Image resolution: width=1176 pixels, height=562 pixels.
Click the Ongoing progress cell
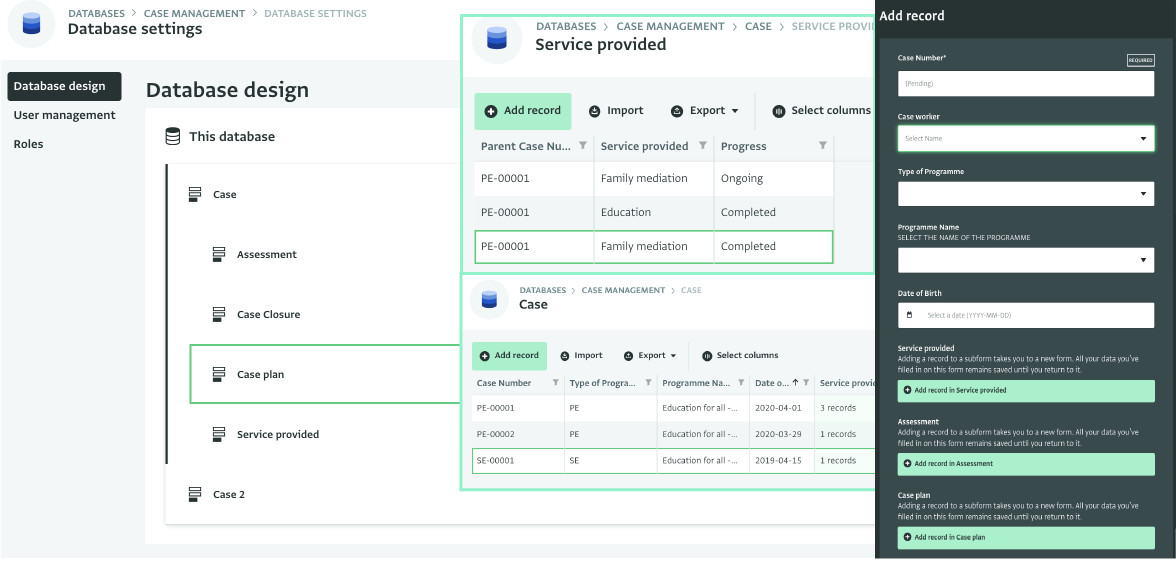pos(773,179)
